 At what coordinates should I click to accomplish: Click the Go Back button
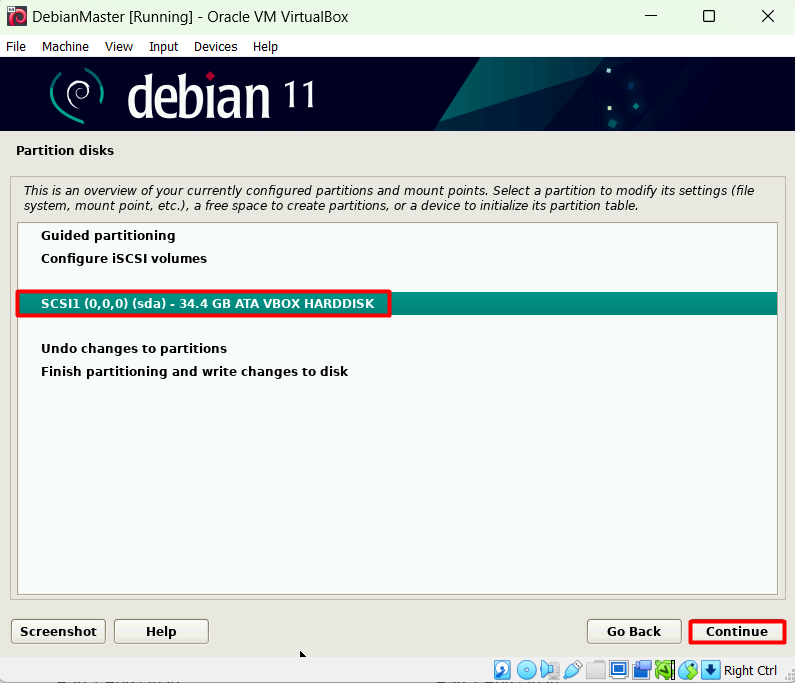tap(634, 631)
